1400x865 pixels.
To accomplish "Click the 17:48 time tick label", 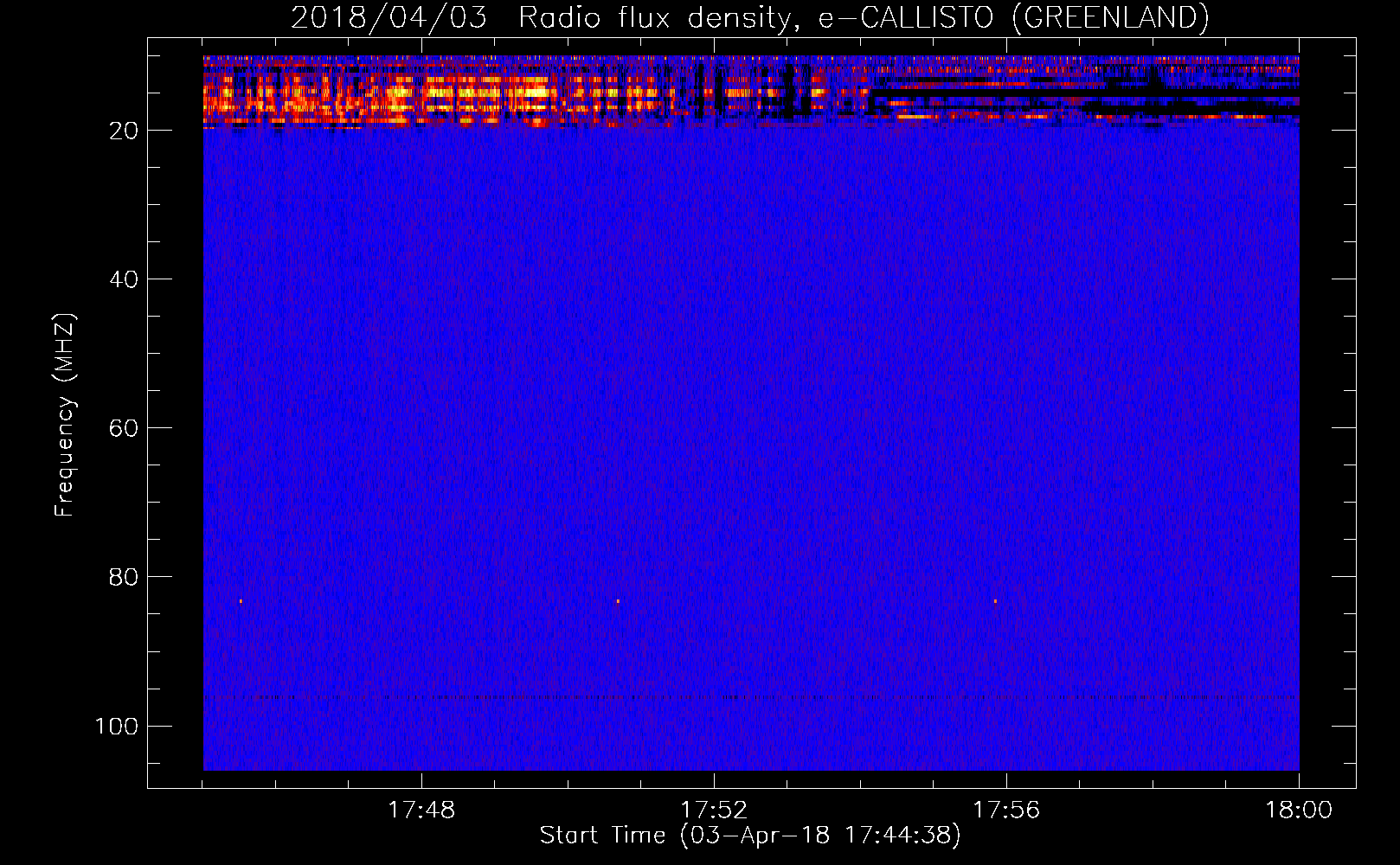I will click(x=421, y=811).
